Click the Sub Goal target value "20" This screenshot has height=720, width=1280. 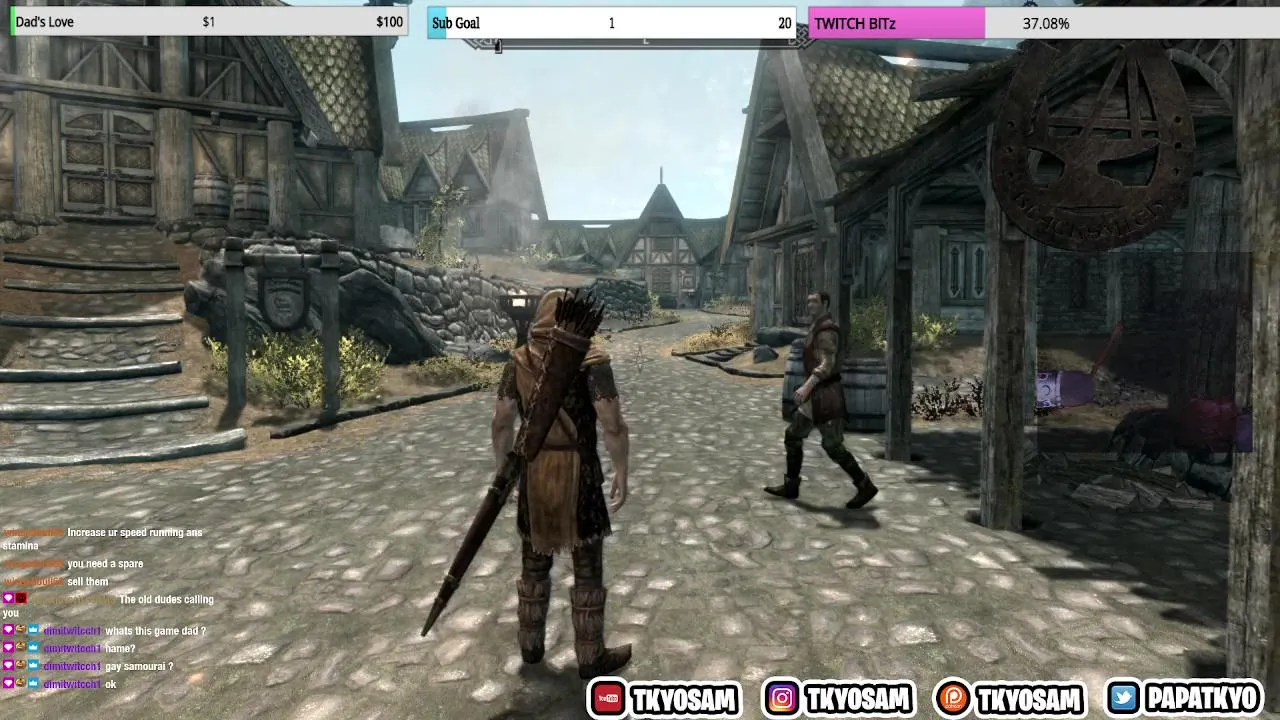point(785,23)
